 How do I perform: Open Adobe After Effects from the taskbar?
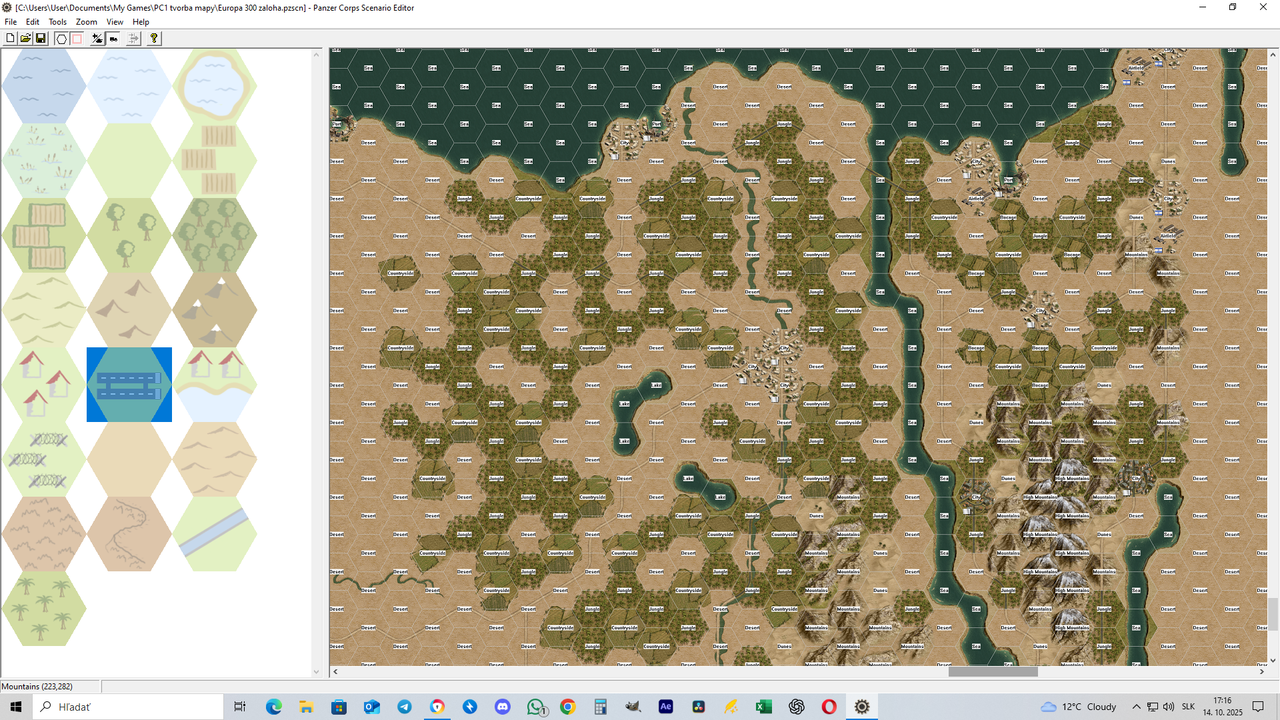coord(666,706)
